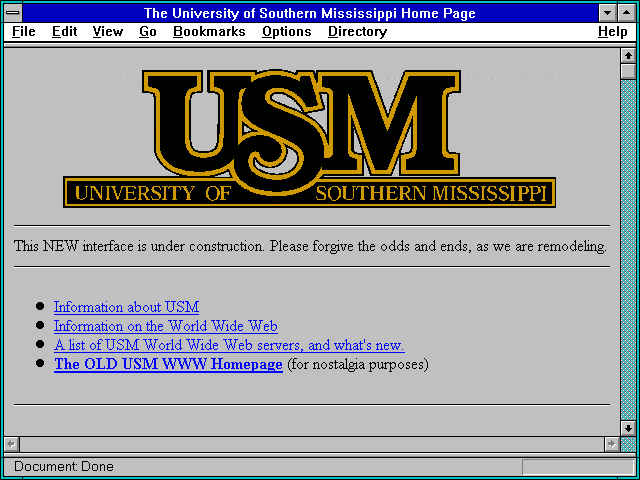Open the Go menu
This screenshot has width=640, height=480.
click(x=148, y=32)
